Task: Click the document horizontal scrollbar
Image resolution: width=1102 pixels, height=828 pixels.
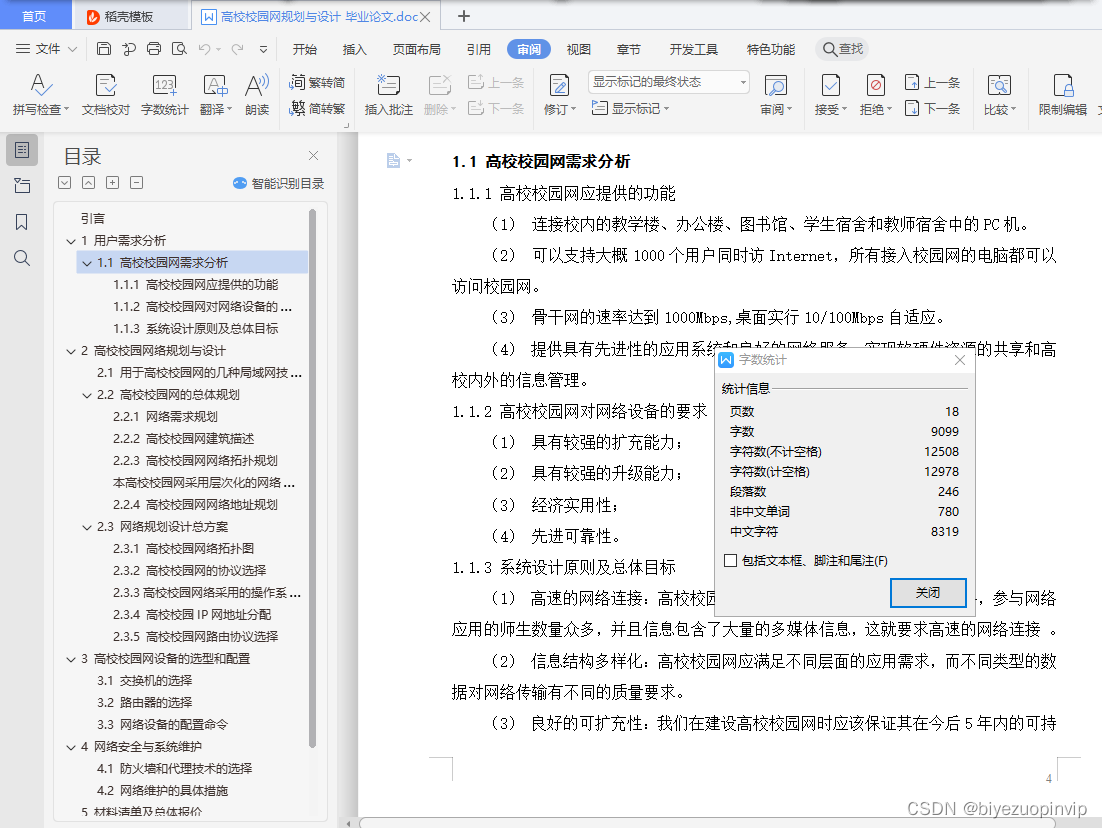Action: pos(706,822)
